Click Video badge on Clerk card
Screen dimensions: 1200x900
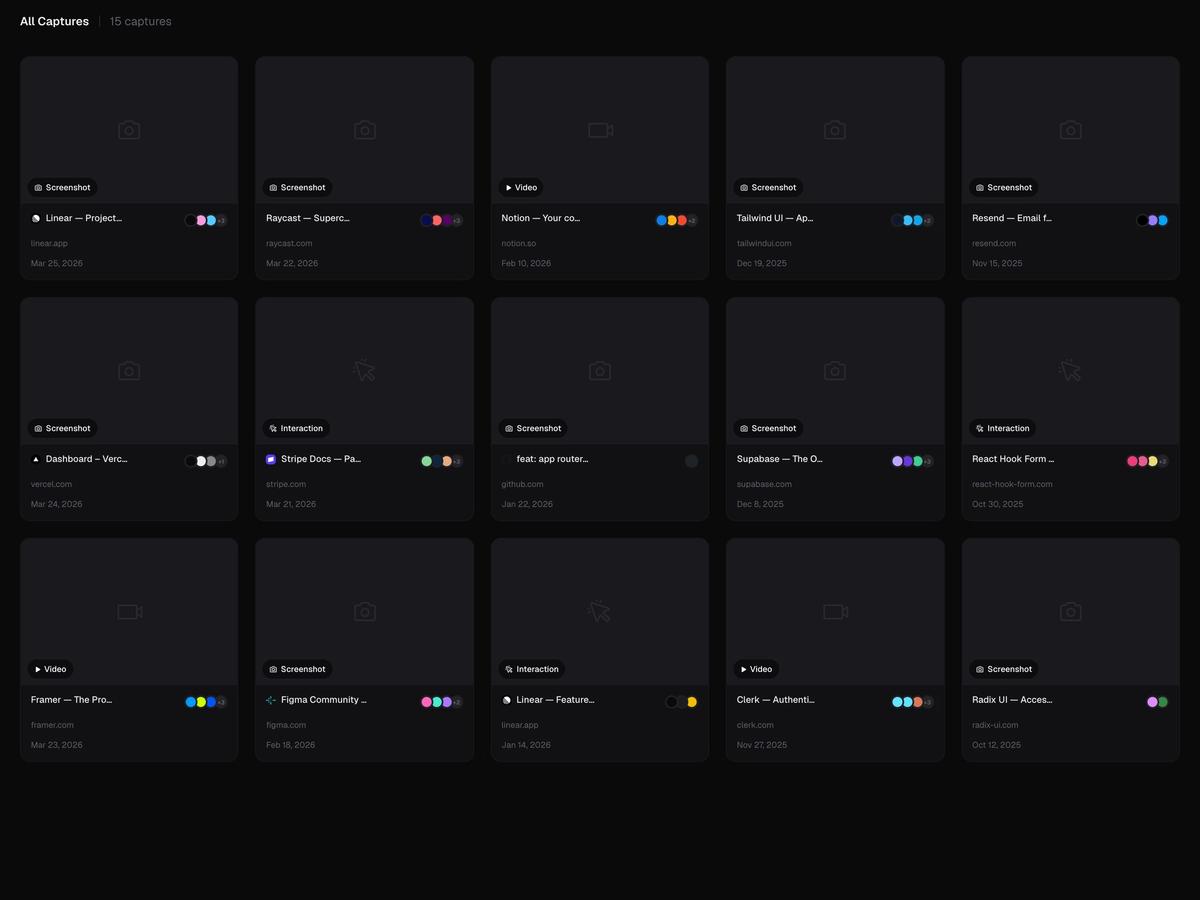tap(756, 669)
